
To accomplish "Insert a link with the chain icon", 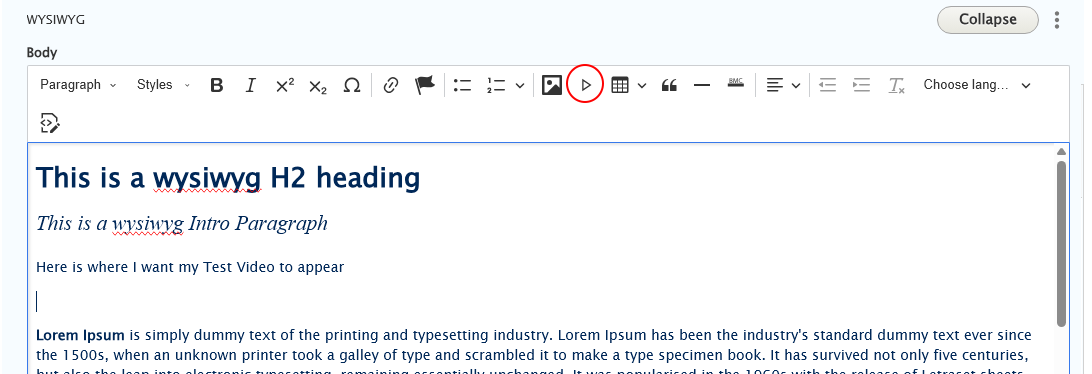I will point(391,86).
